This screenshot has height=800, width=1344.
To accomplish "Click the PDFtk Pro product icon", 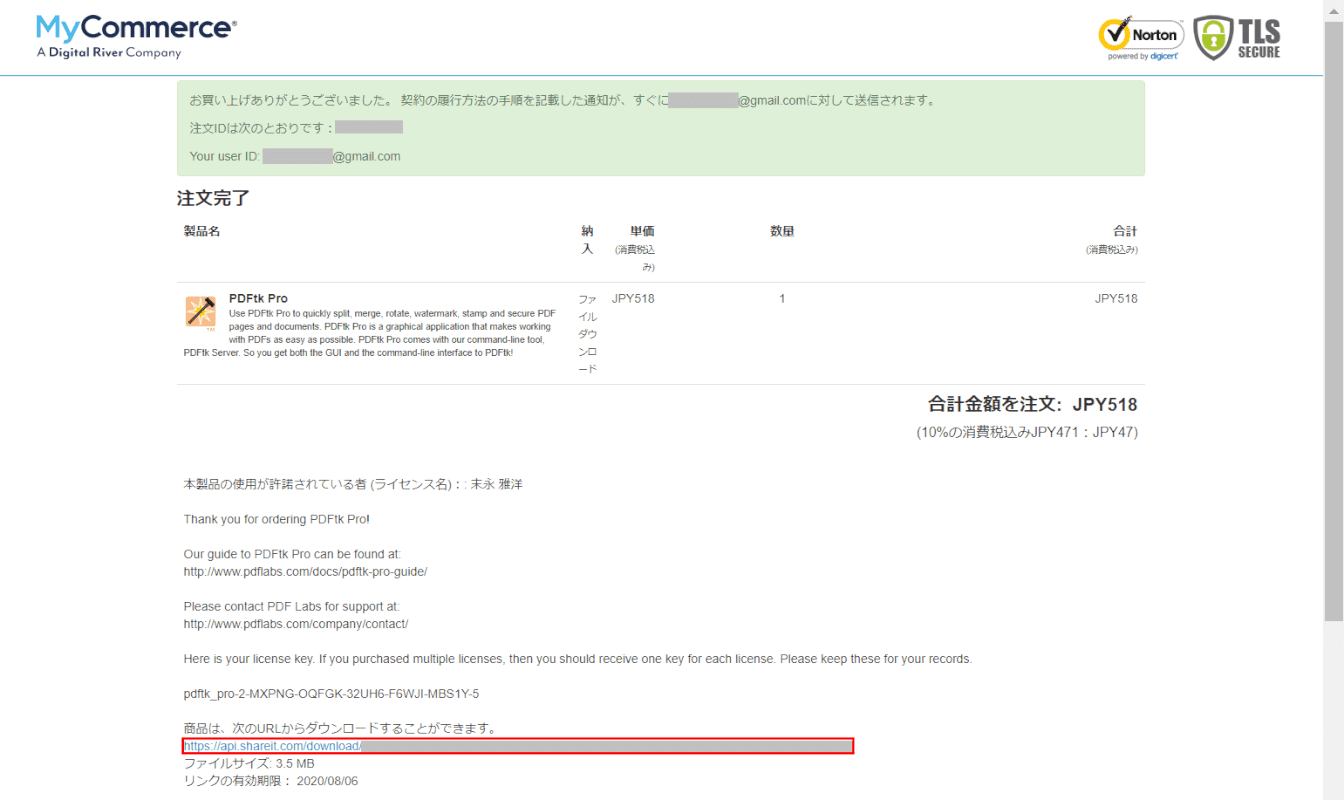I will coord(200,312).
